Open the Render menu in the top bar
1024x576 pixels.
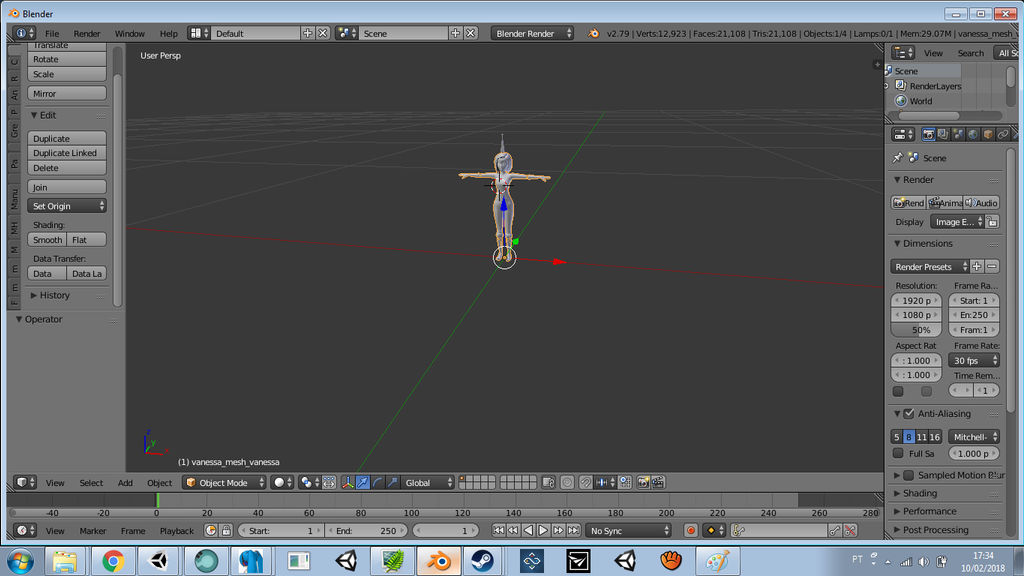tap(86, 33)
